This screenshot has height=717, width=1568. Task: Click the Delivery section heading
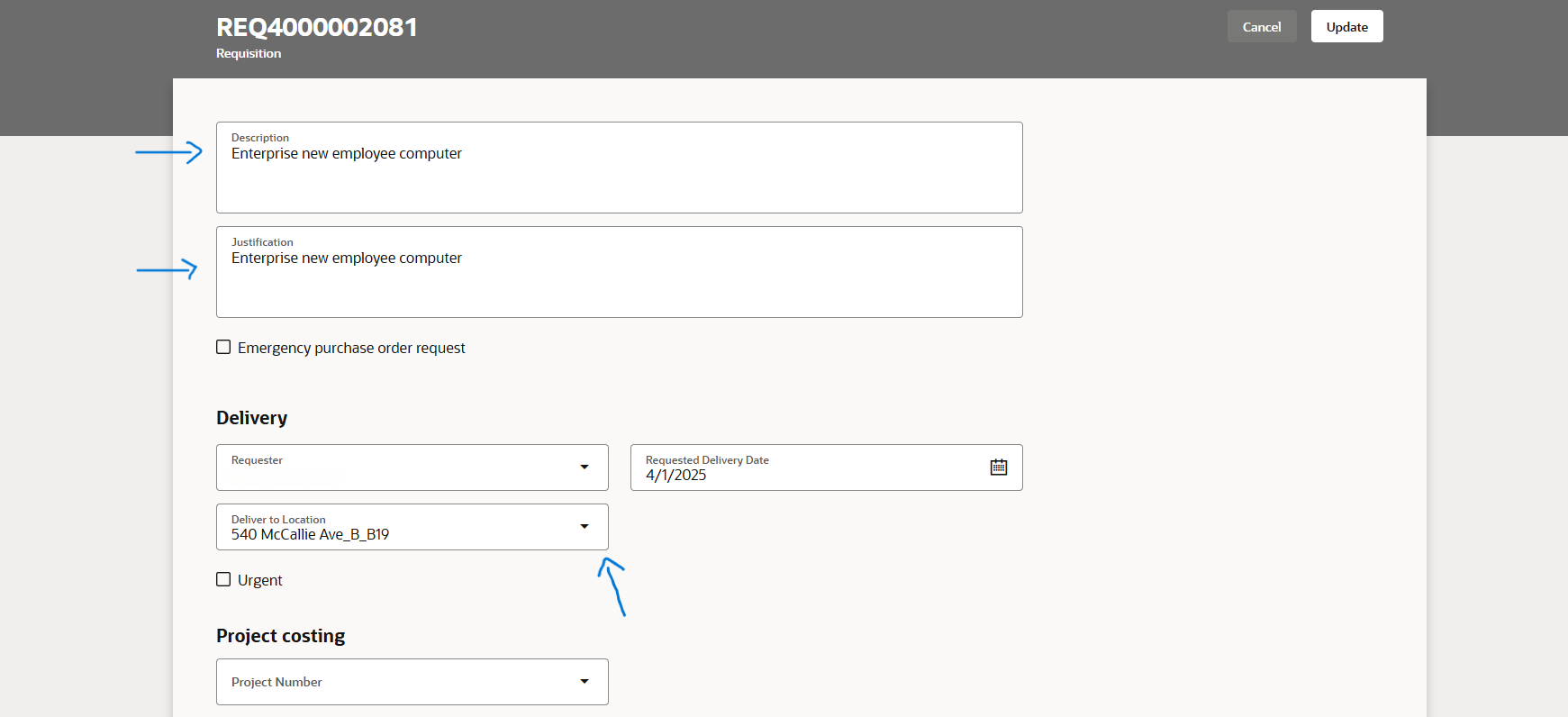(x=251, y=418)
